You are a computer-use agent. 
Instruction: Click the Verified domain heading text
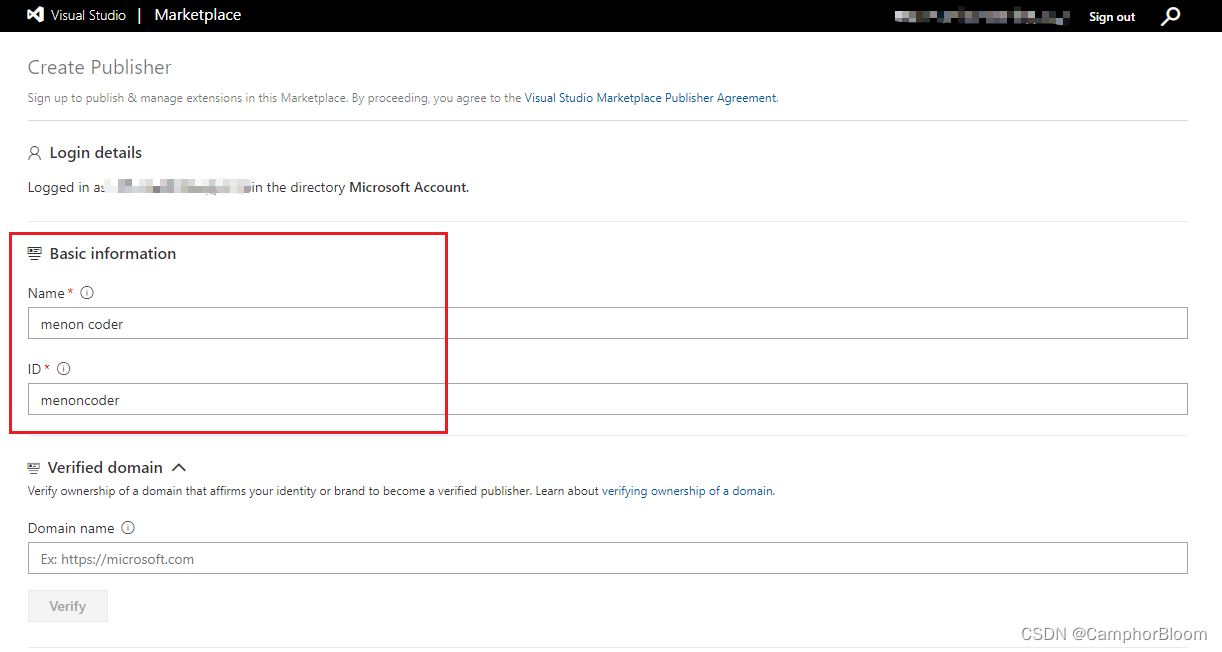coord(105,468)
